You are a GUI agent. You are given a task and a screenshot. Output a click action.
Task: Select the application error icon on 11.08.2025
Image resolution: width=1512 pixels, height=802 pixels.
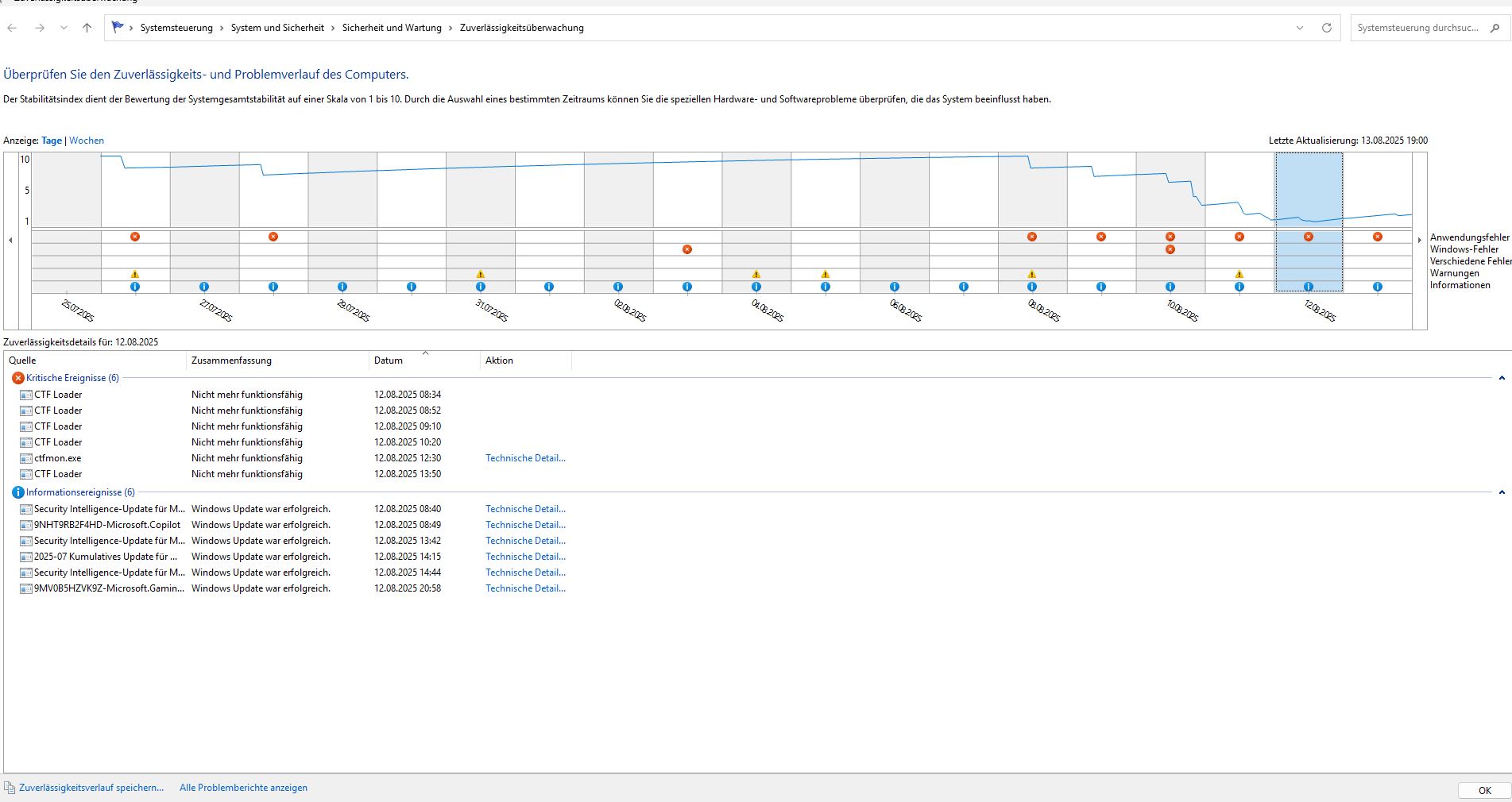[1239, 237]
